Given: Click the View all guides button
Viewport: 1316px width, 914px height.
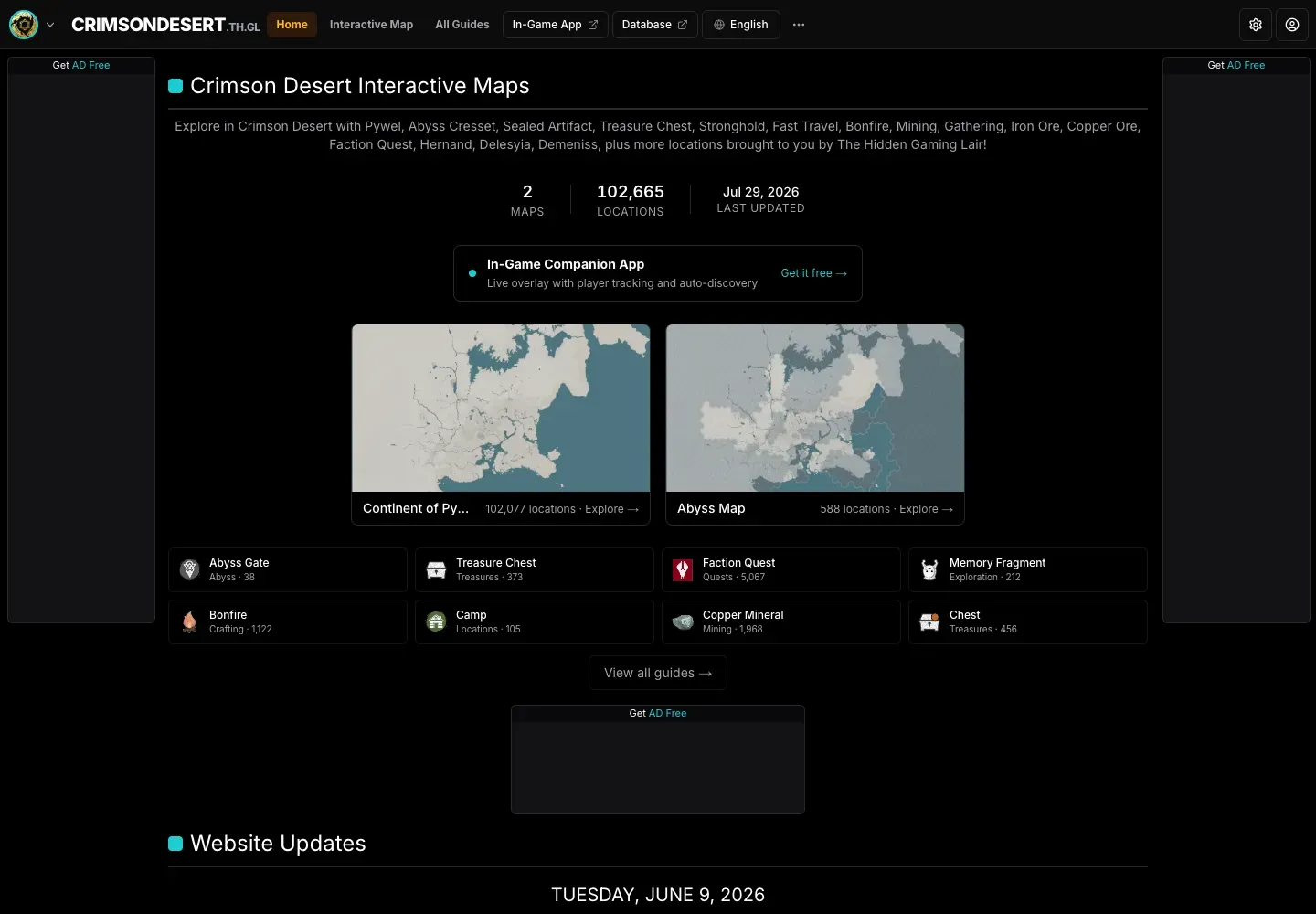Looking at the screenshot, I should pyautogui.click(x=658, y=673).
